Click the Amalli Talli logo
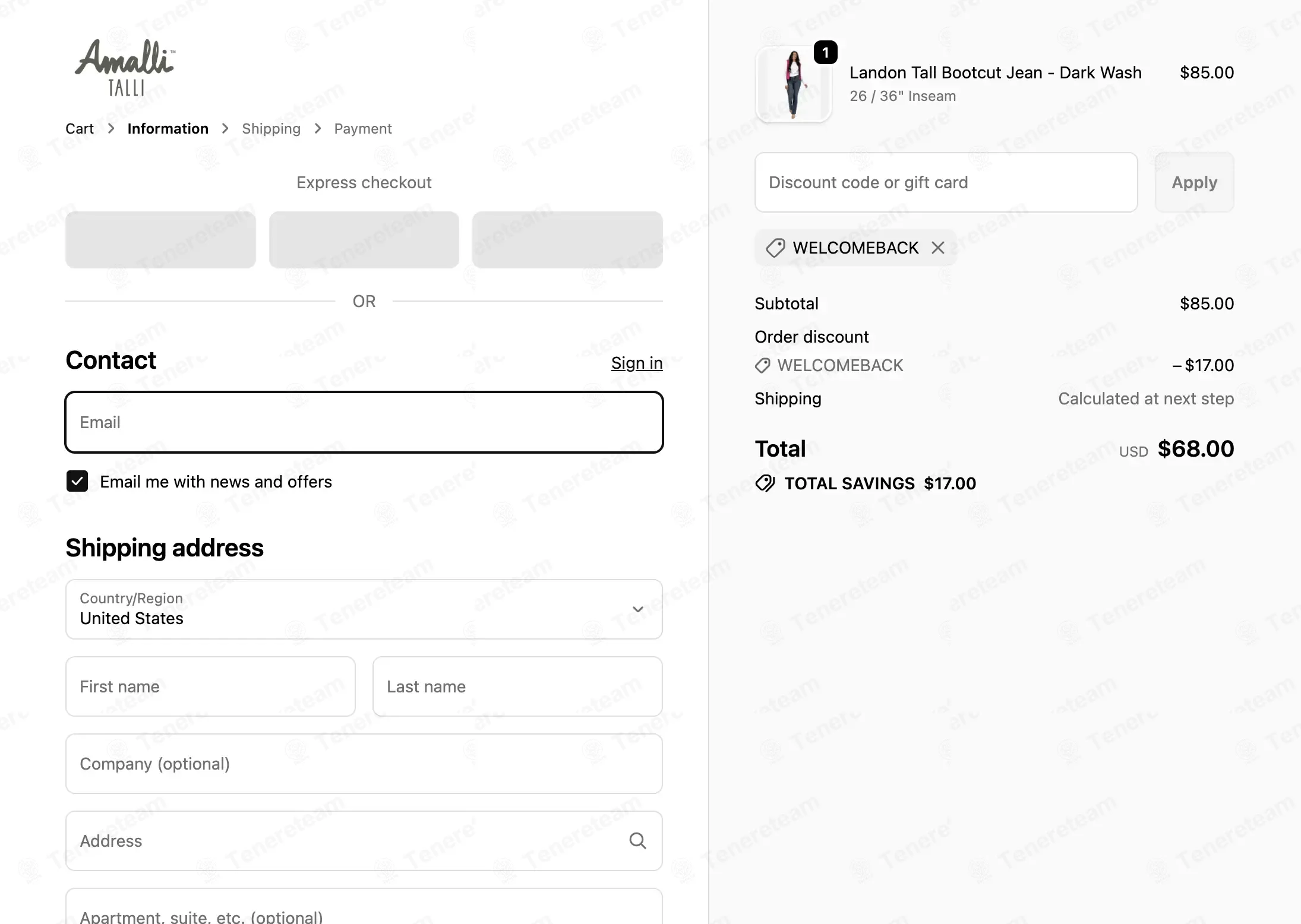Screen dimensions: 1301x924 (125, 67)
